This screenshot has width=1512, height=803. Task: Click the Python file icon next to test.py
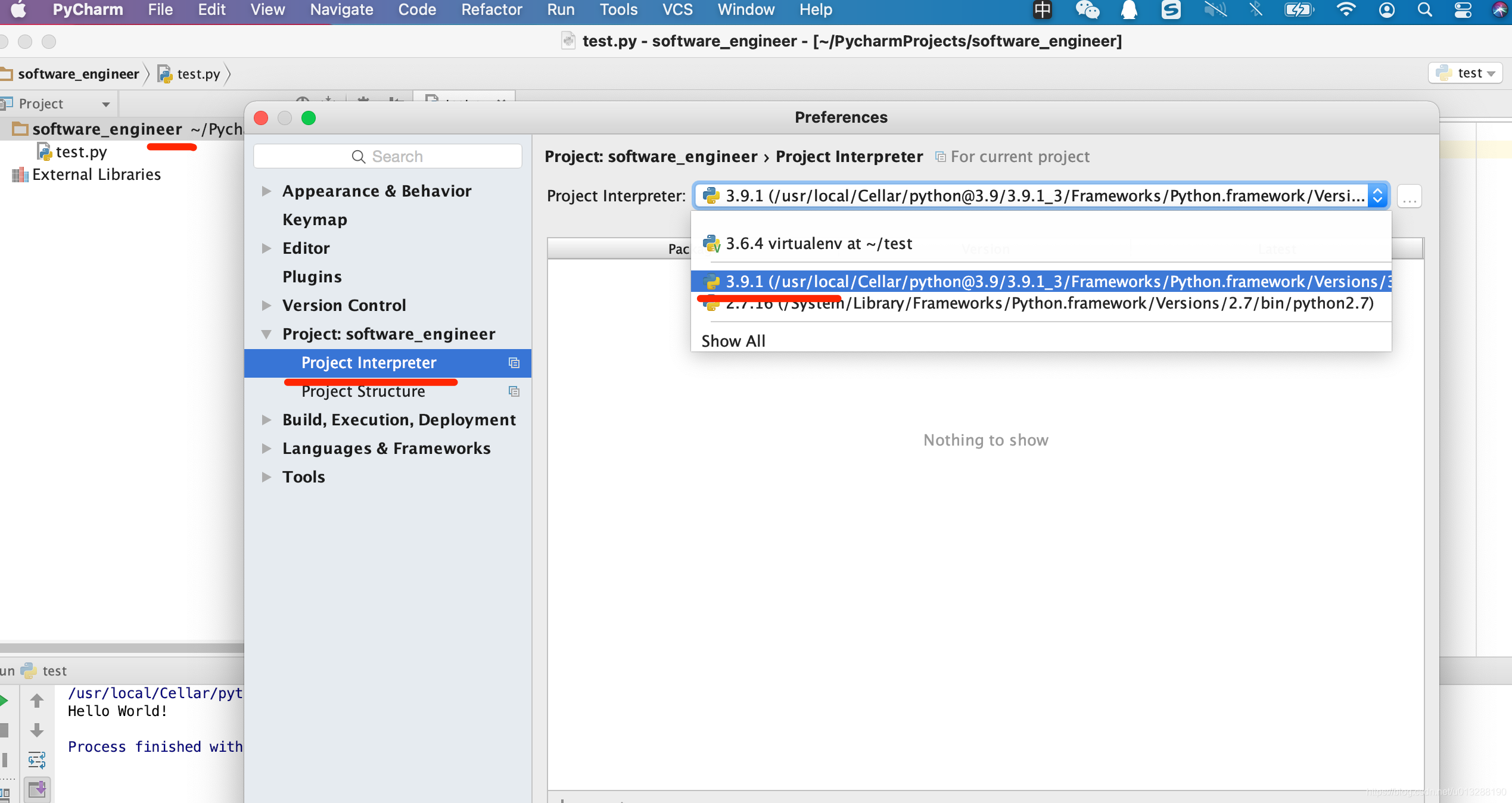[x=45, y=151]
